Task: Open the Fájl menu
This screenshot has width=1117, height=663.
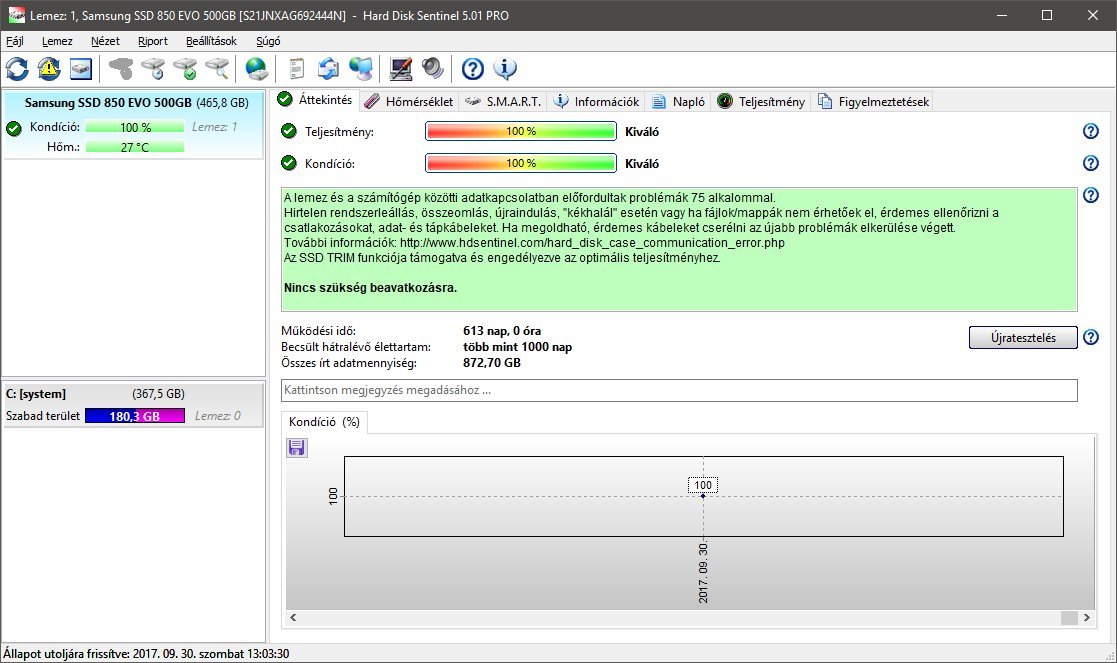Action: [x=15, y=41]
